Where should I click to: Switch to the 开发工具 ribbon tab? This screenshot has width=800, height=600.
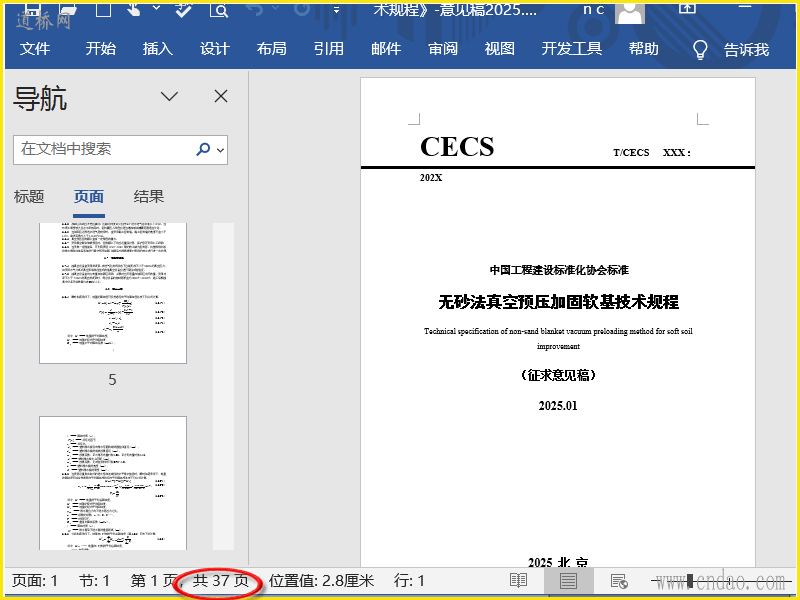click(x=572, y=49)
